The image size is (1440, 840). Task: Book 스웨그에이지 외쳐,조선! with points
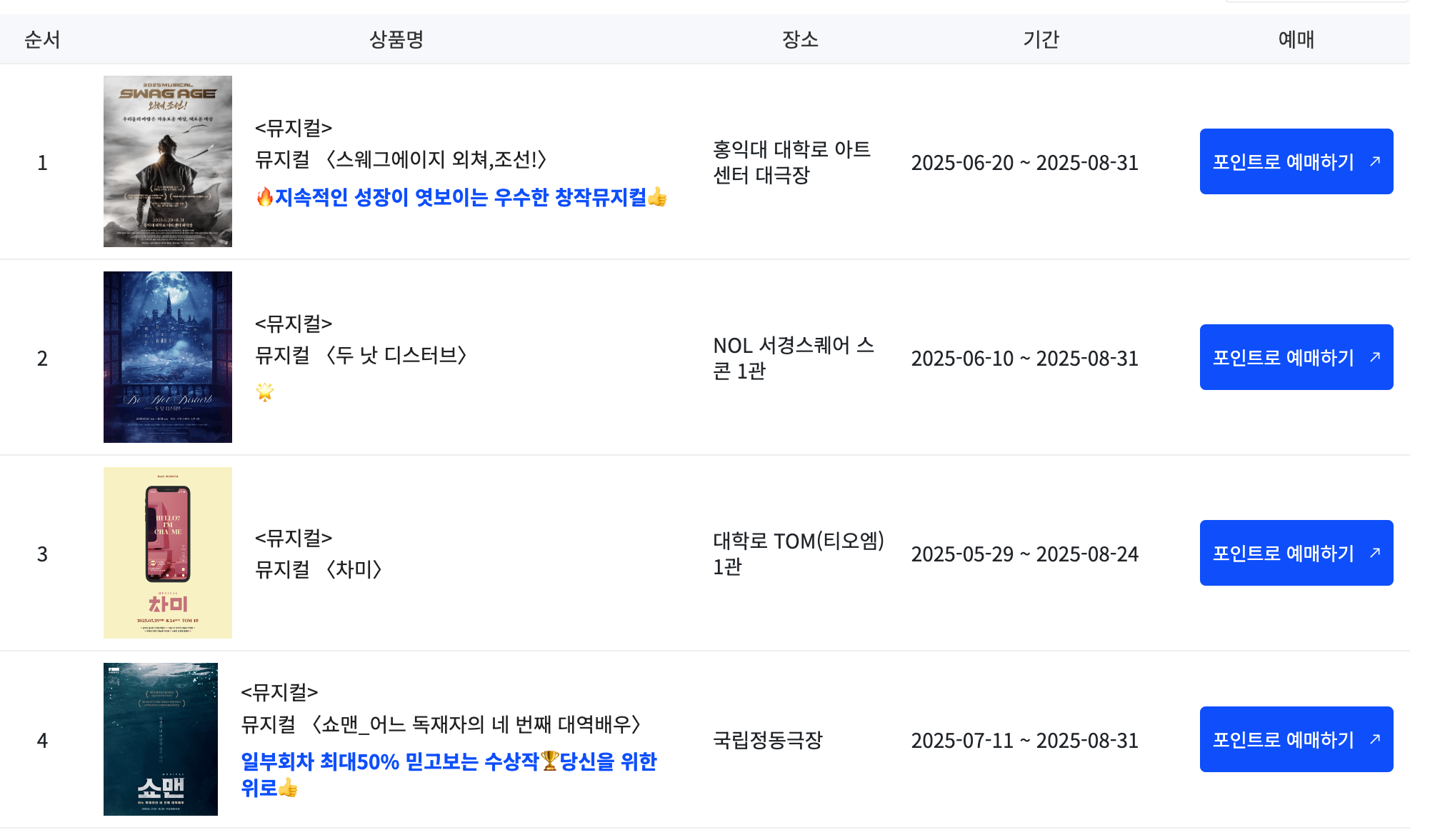[x=1296, y=161]
